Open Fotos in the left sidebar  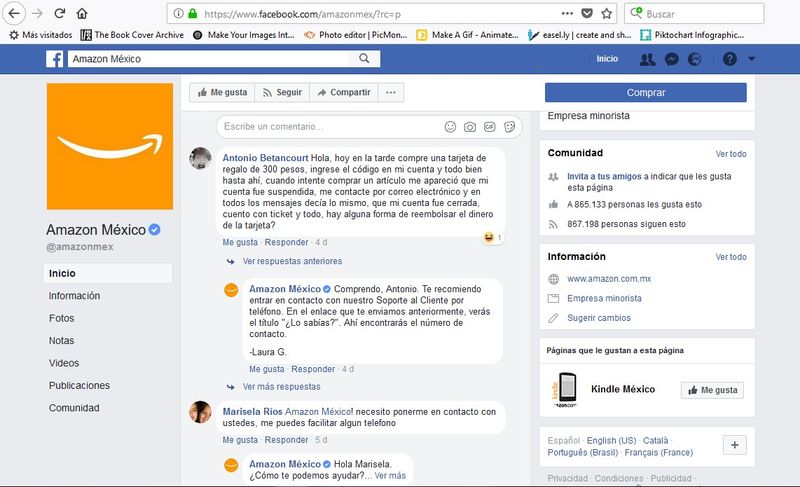click(x=62, y=318)
